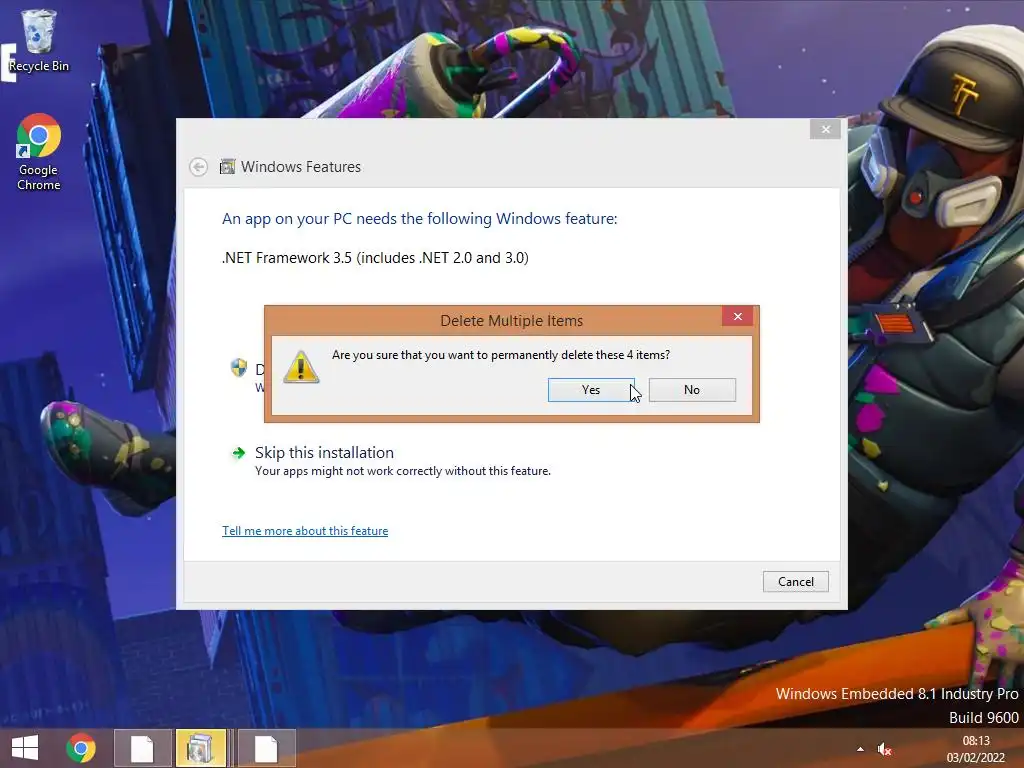The width and height of the screenshot is (1024, 768).
Task: Click the heading about the needed Windows feature
Action: [x=419, y=219]
